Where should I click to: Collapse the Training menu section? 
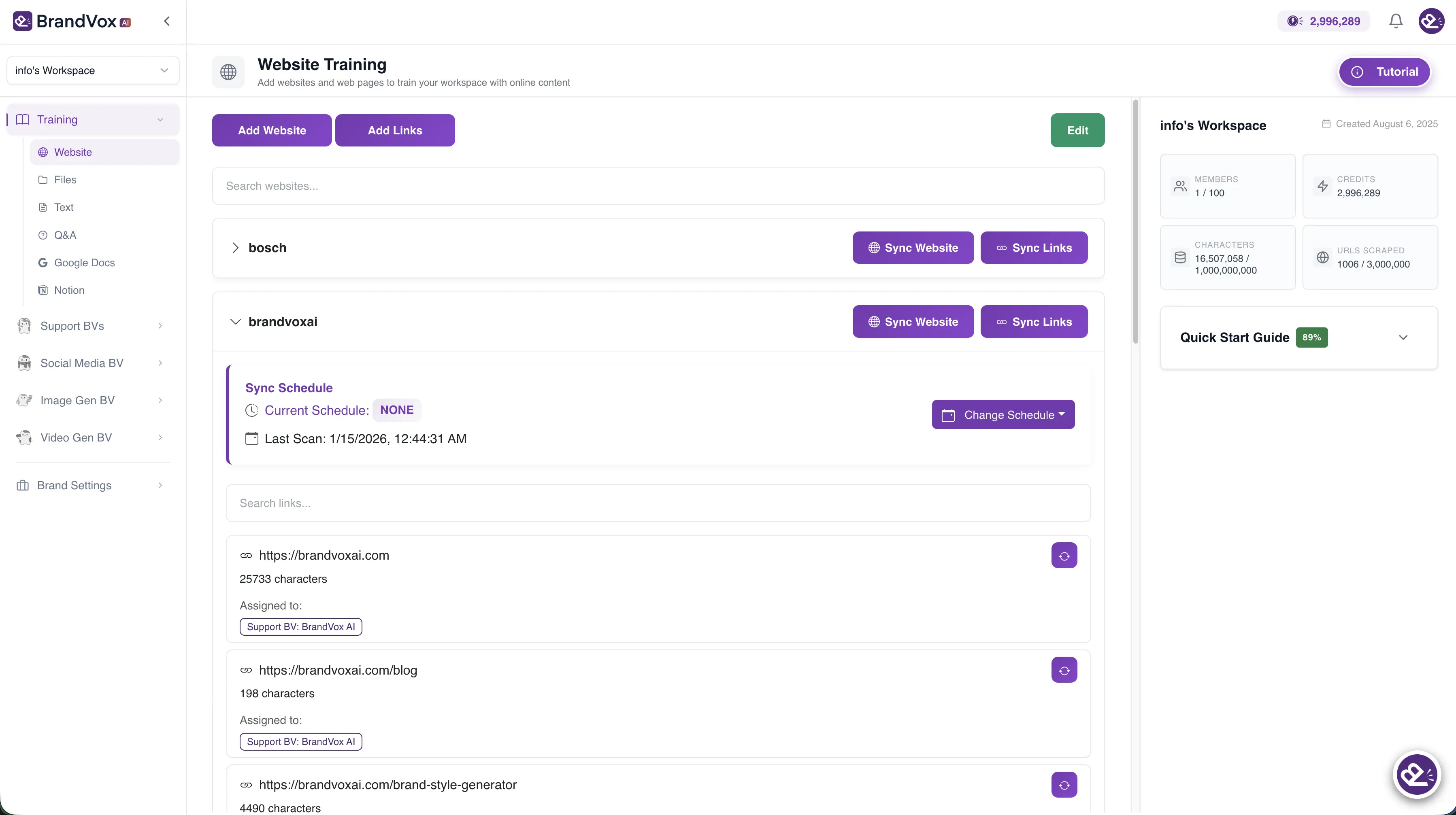[x=93, y=120]
